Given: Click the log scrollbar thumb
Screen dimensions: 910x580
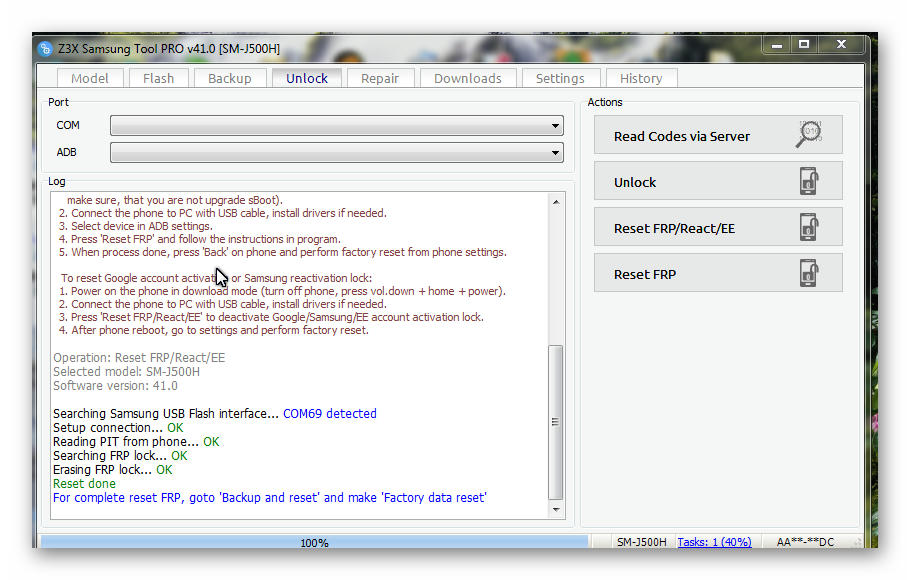Looking at the screenshot, I should click(x=555, y=422).
